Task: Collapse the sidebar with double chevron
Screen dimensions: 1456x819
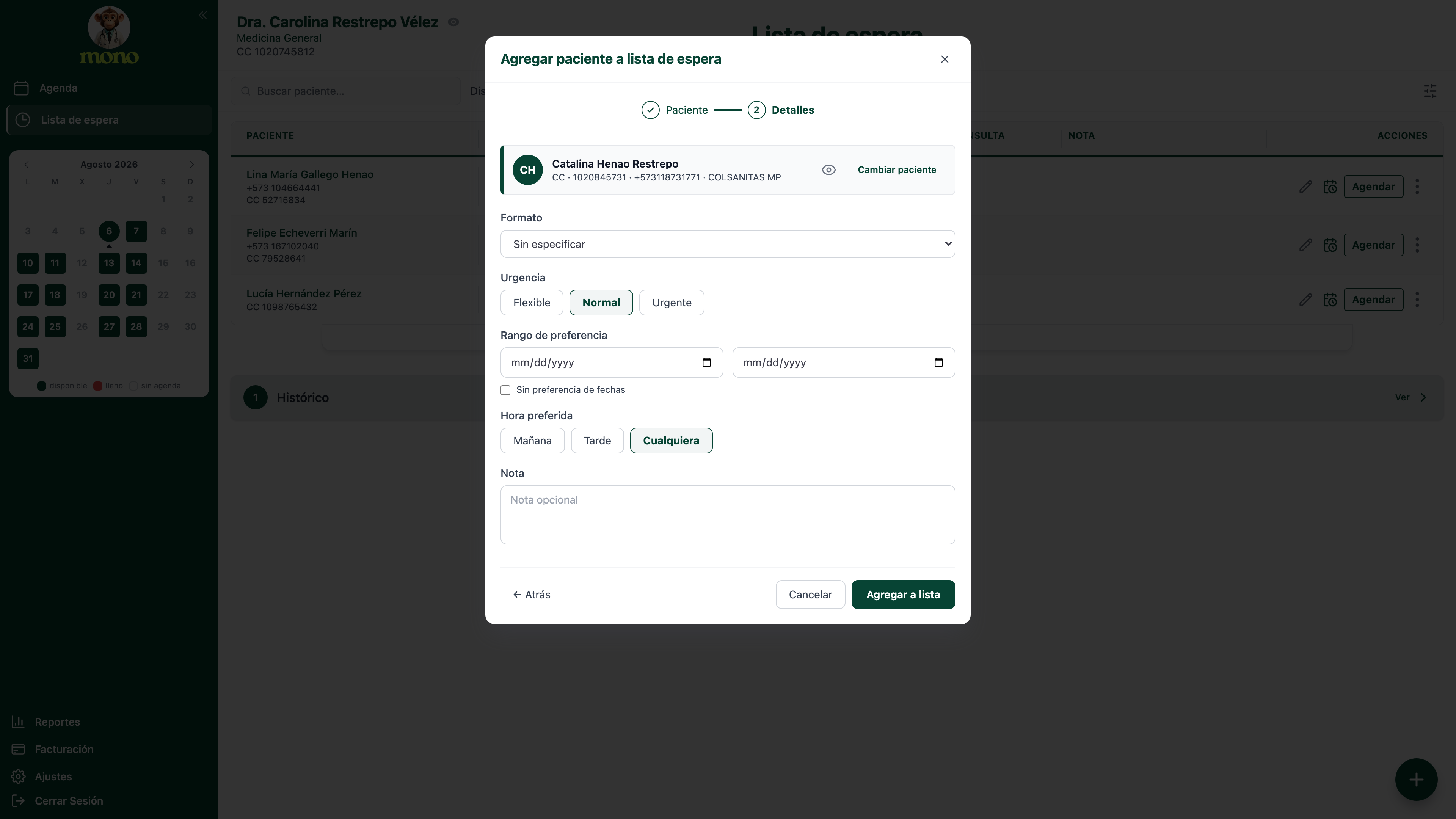Action: pyautogui.click(x=203, y=15)
